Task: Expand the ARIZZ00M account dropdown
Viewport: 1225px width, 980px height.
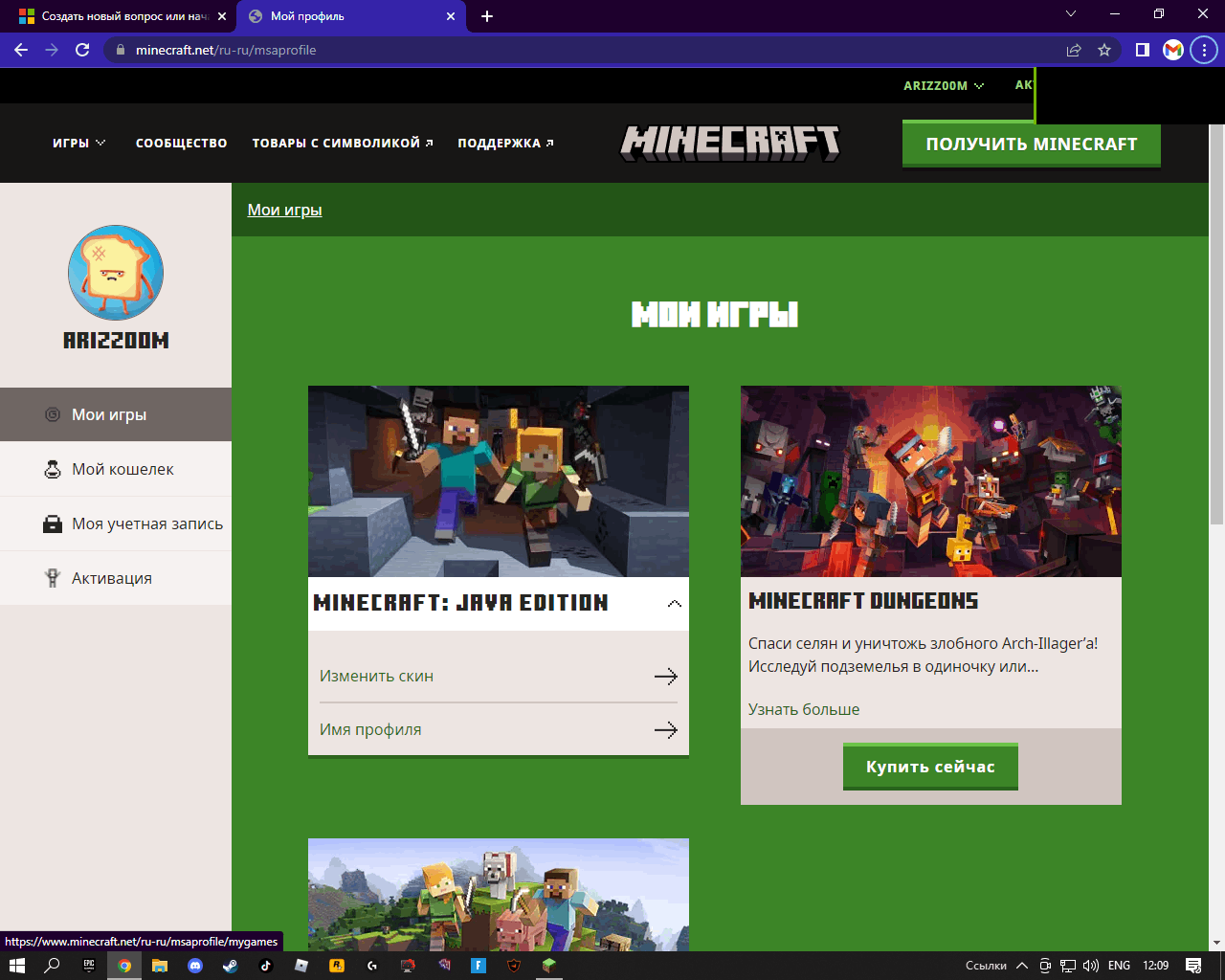Action: click(x=944, y=85)
